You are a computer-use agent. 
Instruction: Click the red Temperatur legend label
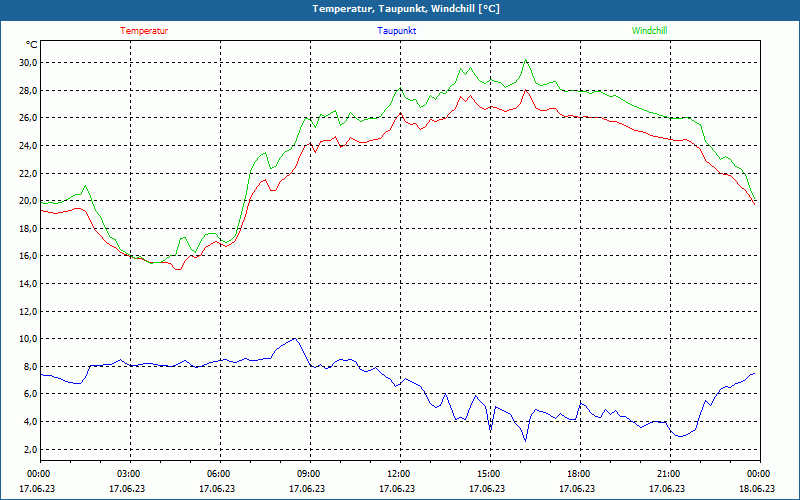[x=144, y=31]
